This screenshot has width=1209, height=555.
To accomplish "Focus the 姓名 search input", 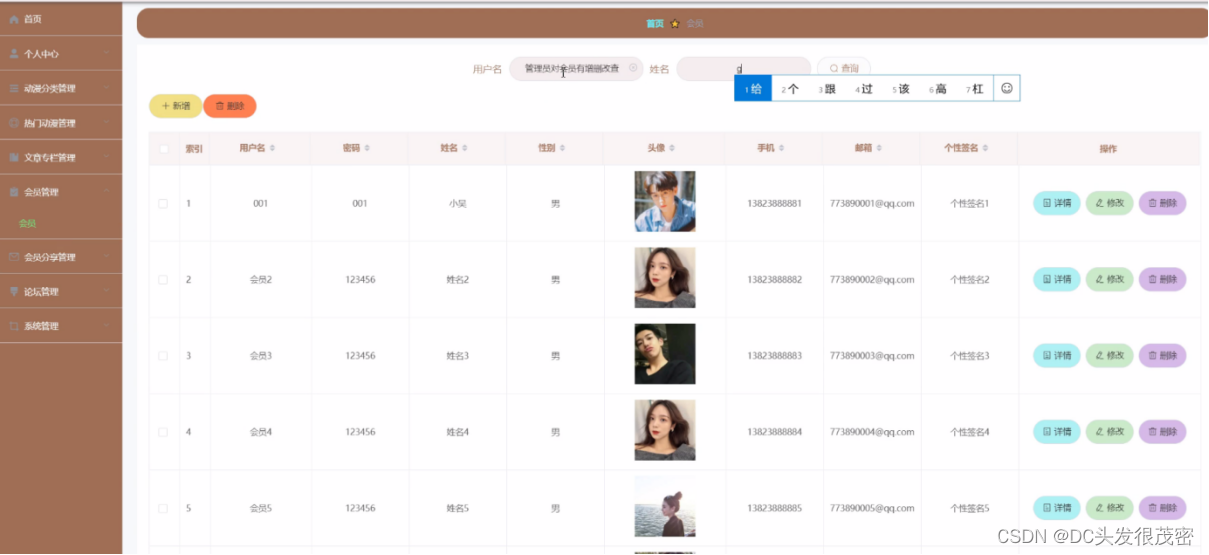I will pos(743,69).
